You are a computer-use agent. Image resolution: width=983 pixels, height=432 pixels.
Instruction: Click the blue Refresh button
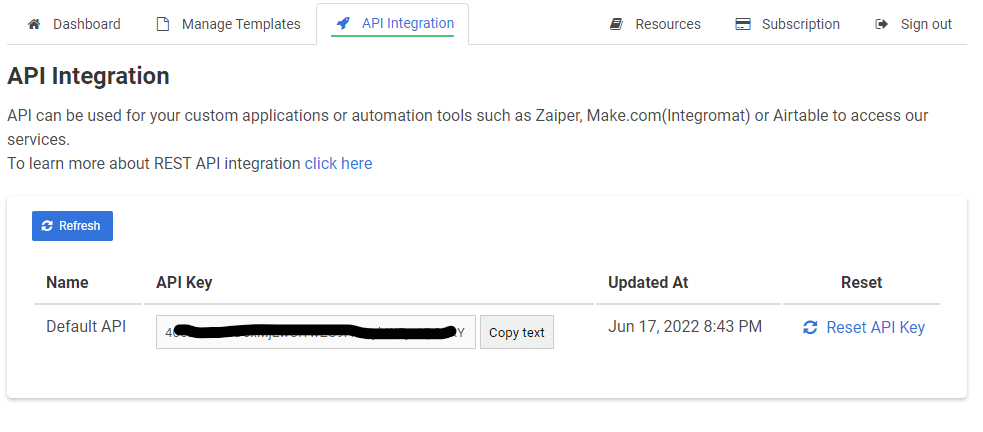point(72,226)
